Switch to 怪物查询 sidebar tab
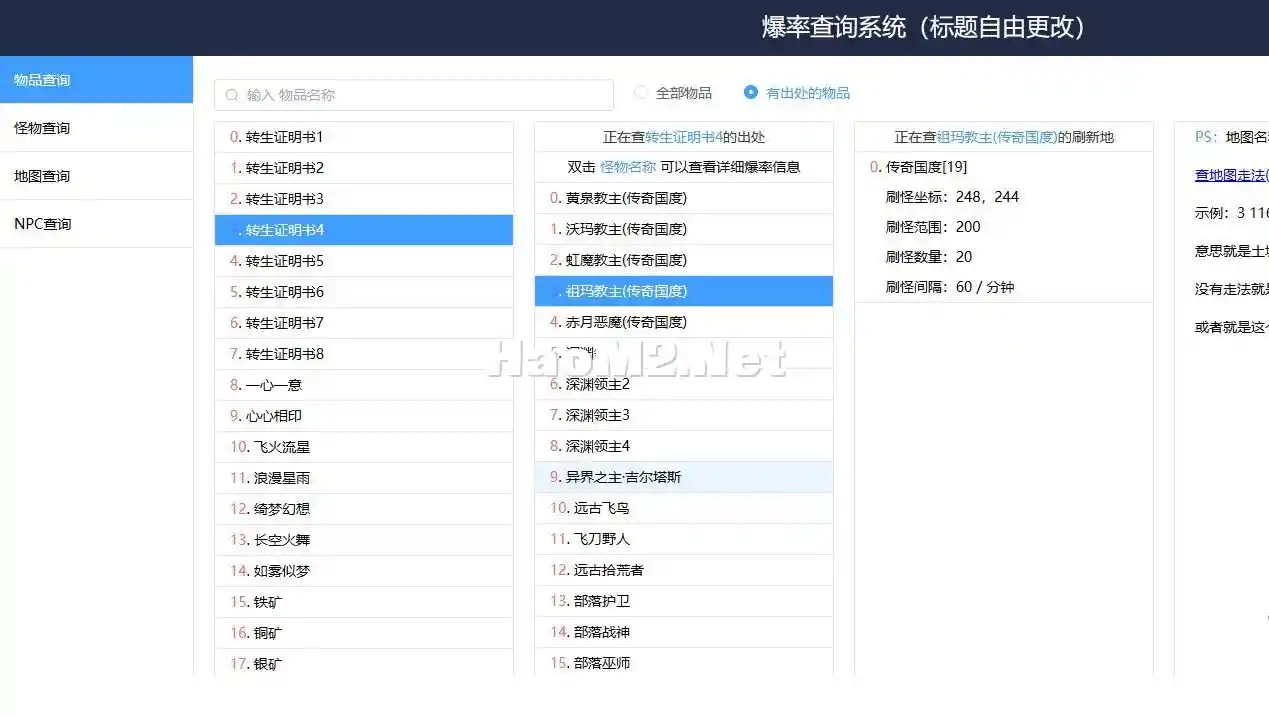1269x714 pixels. click(96, 128)
